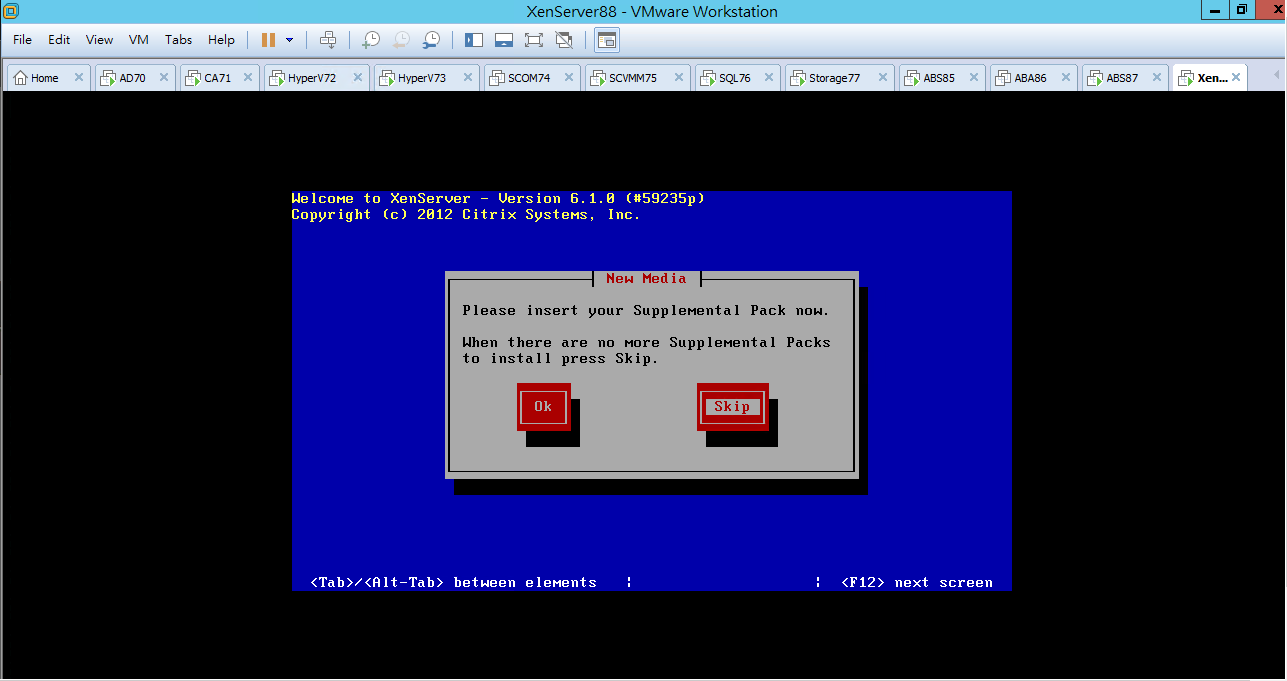The height and width of the screenshot is (681, 1287).
Task: Open the power options dropdown arrow
Action: [290, 40]
